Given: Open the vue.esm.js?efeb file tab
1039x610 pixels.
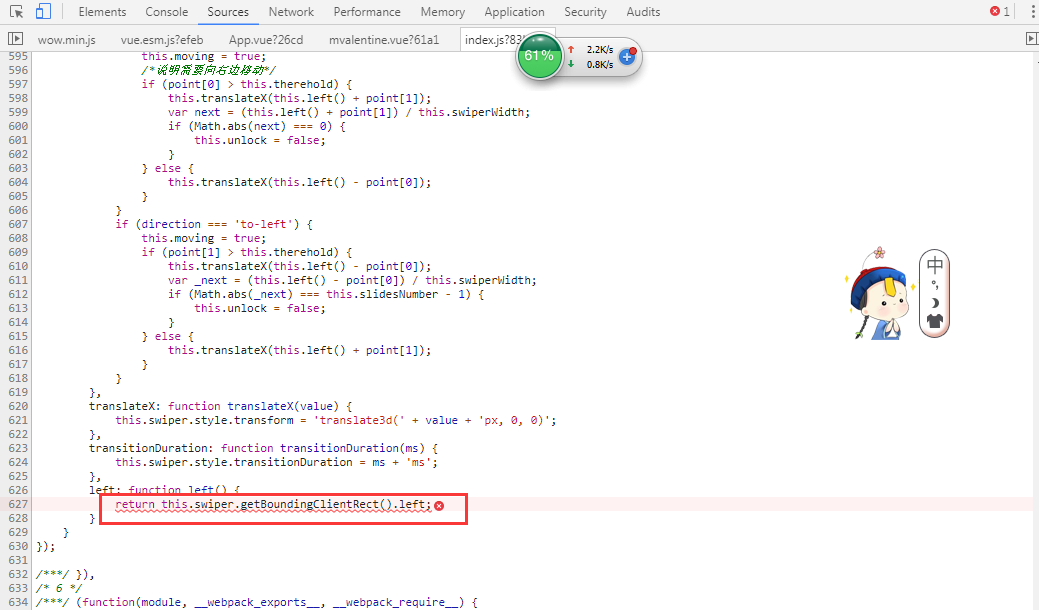Looking at the screenshot, I should pos(162,40).
